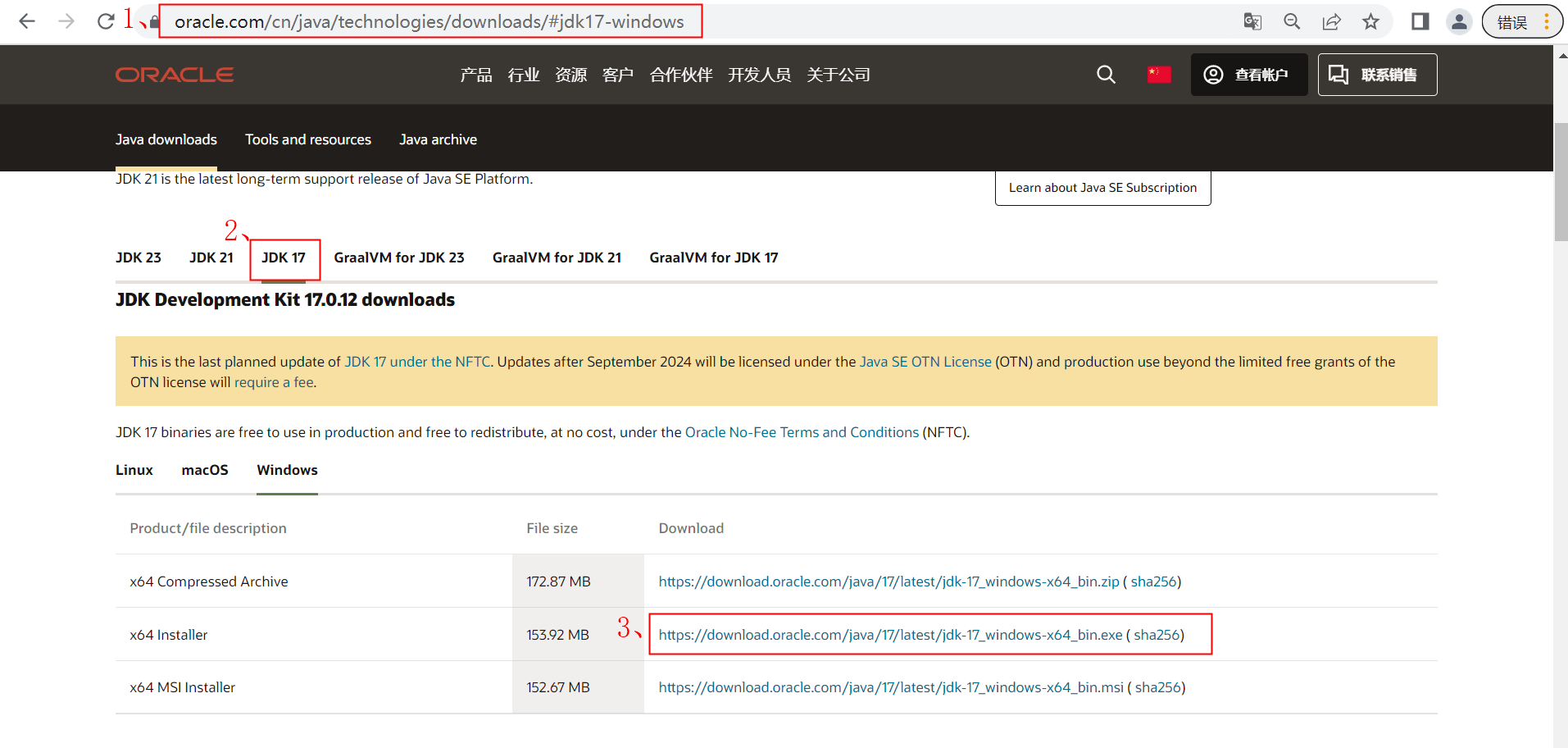Click the zoom magnifier icon in address bar
This screenshot has width=1568, height=748.
(1292, 21)
